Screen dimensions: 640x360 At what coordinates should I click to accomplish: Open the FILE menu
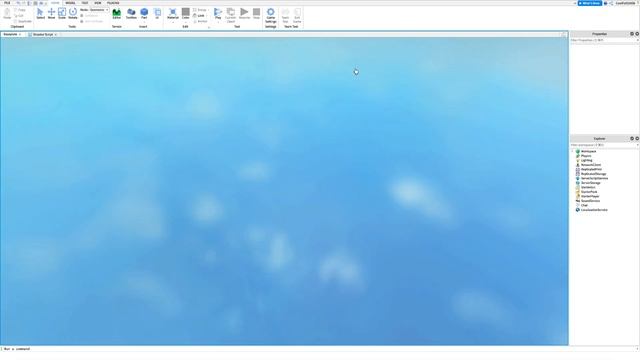pyautogui.click(x=7, y=3)
